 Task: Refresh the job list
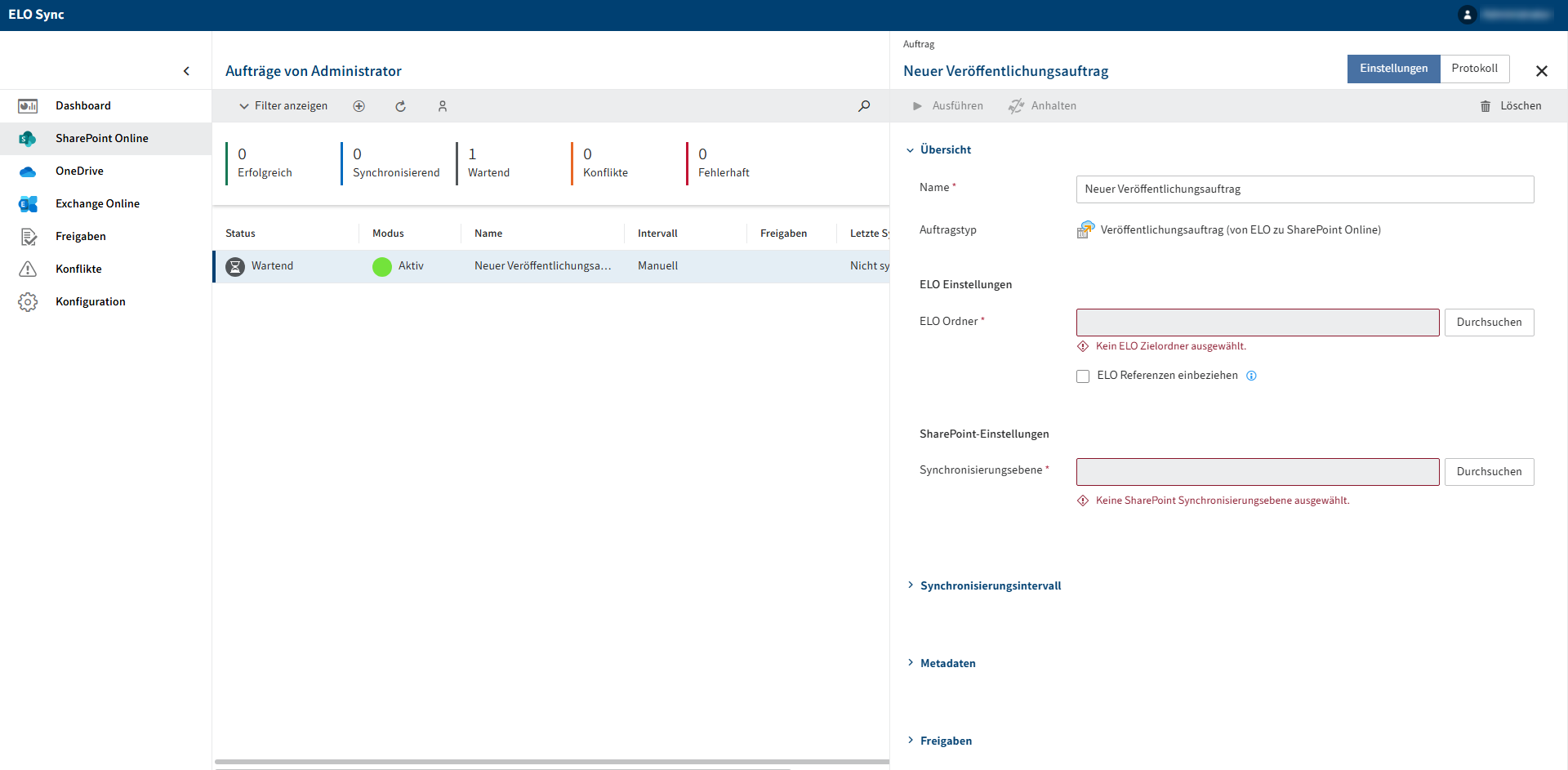(401, 106)
